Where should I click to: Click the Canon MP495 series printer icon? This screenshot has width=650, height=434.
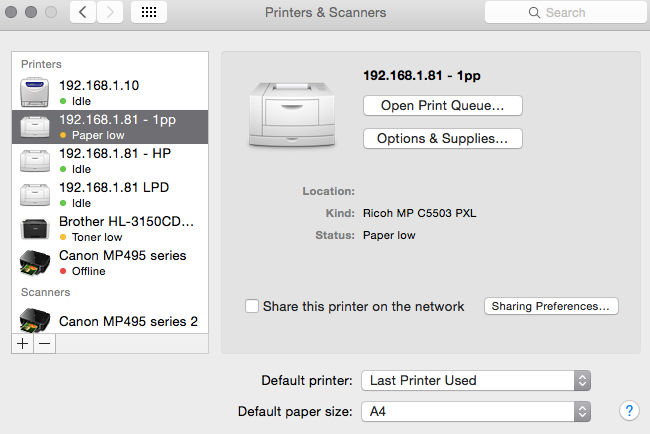pos(37,262)
